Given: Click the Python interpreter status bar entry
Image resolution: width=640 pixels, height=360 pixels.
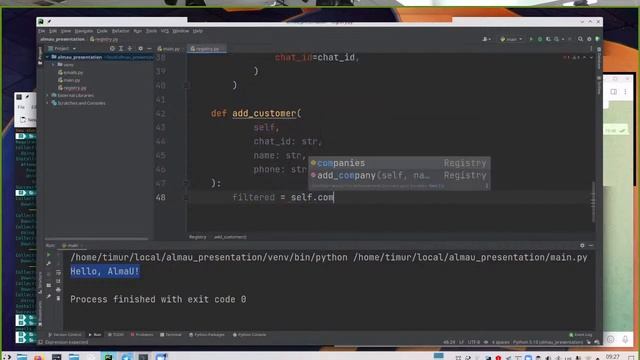Looking at the screenshot, I should point(548,342).
